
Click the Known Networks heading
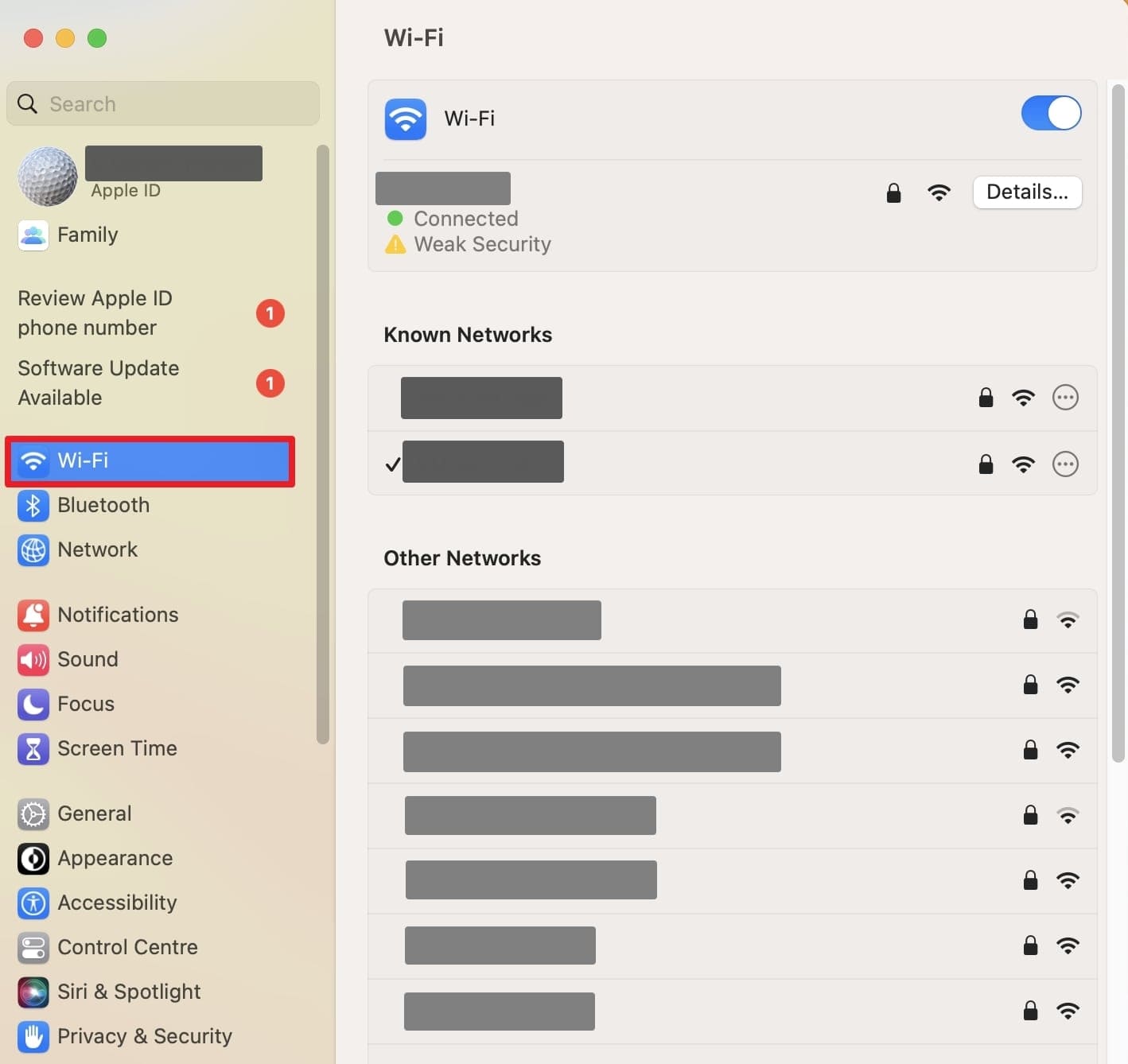(x=468, y=335)
